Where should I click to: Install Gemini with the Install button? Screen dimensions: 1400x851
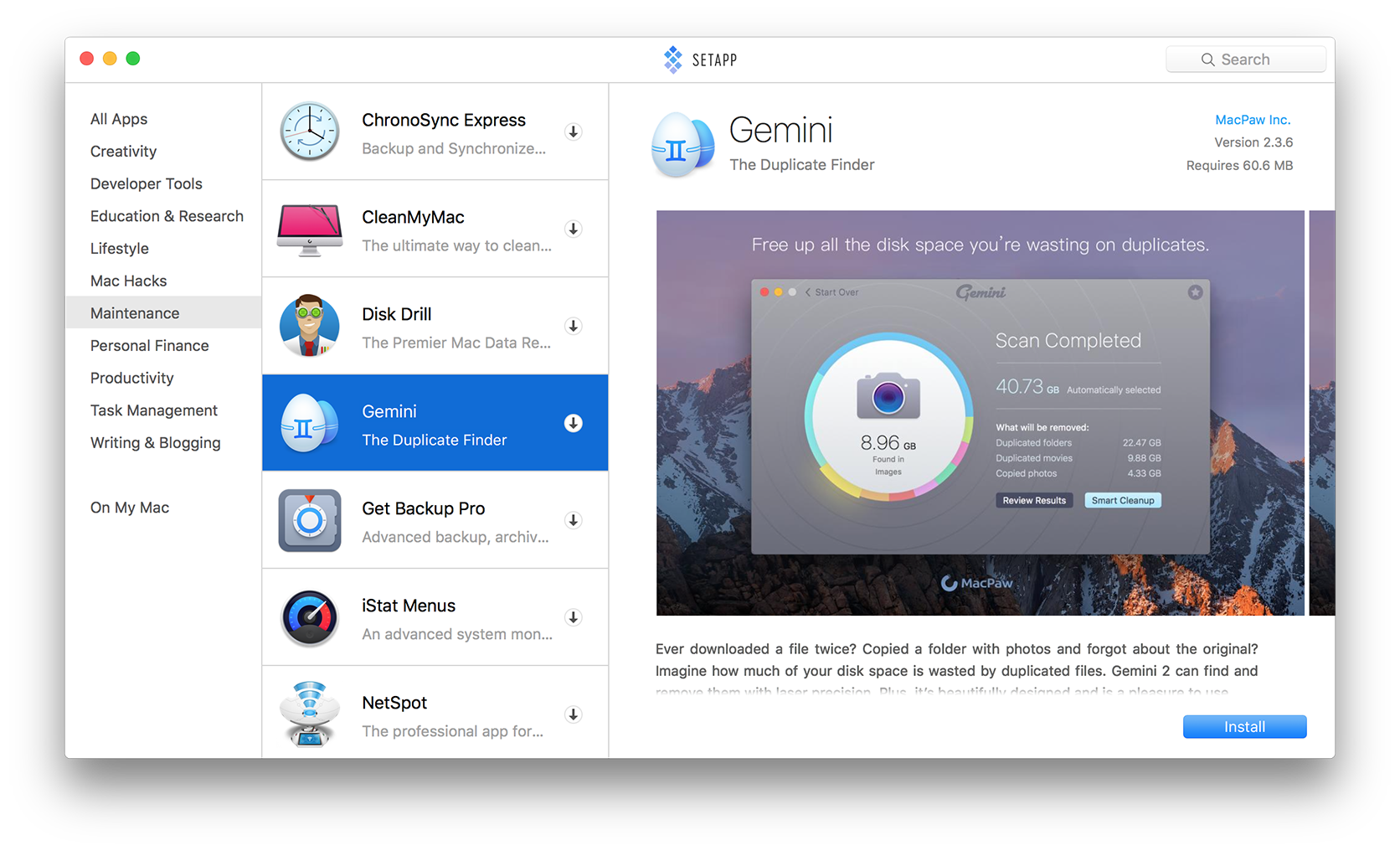click(x=1244, y=727)
